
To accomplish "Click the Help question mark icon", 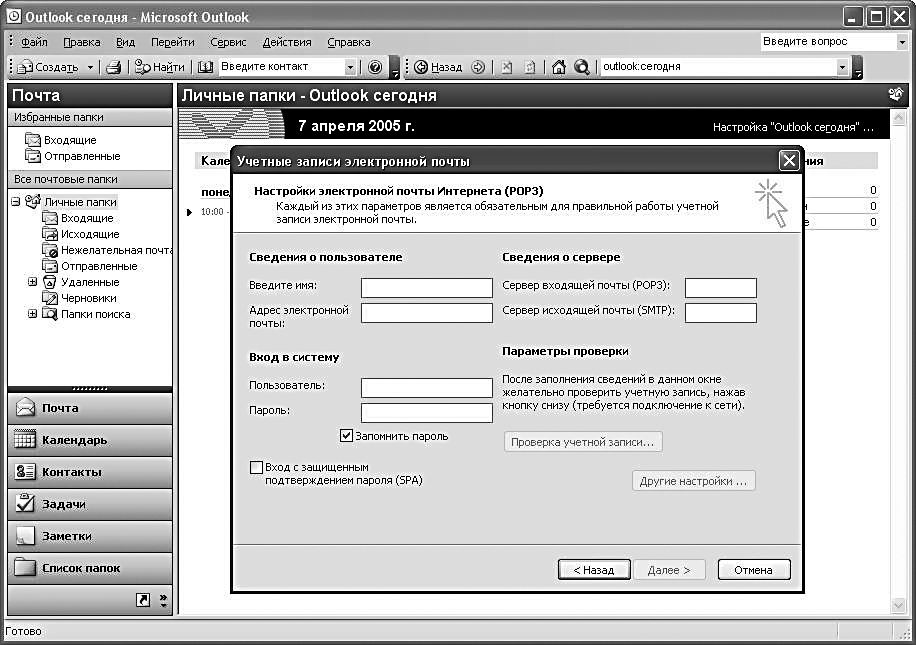I will click(x=375, y=67).
